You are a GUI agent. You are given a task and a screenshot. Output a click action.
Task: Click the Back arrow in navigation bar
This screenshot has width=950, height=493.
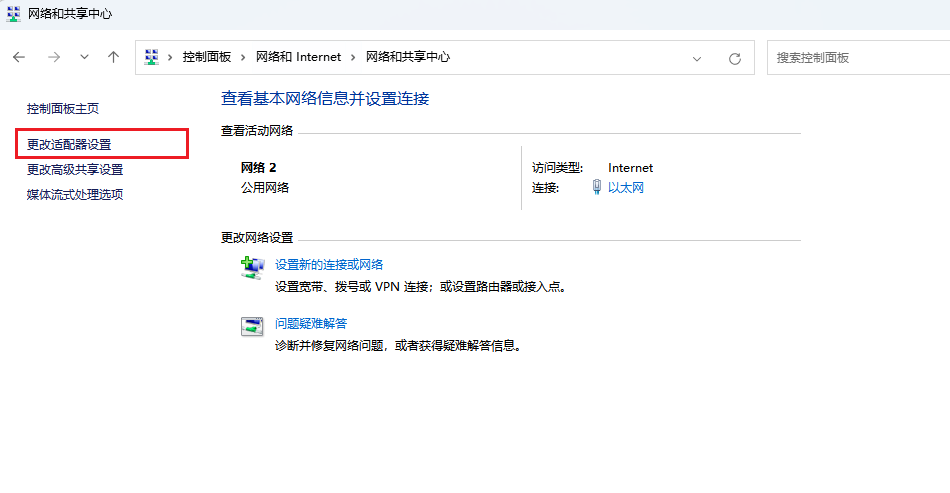[x=19, y=58]
